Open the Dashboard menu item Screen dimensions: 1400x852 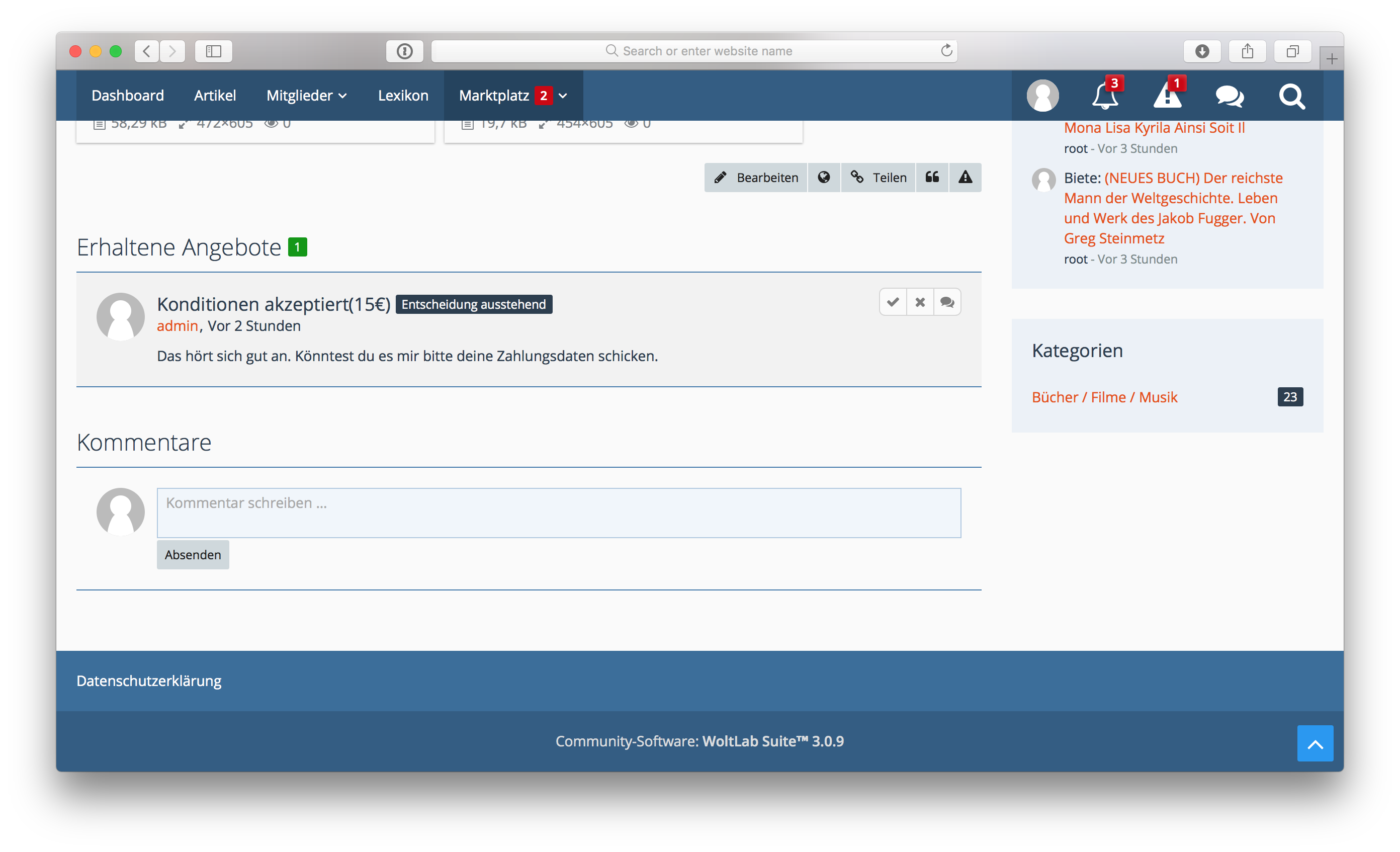127,96
